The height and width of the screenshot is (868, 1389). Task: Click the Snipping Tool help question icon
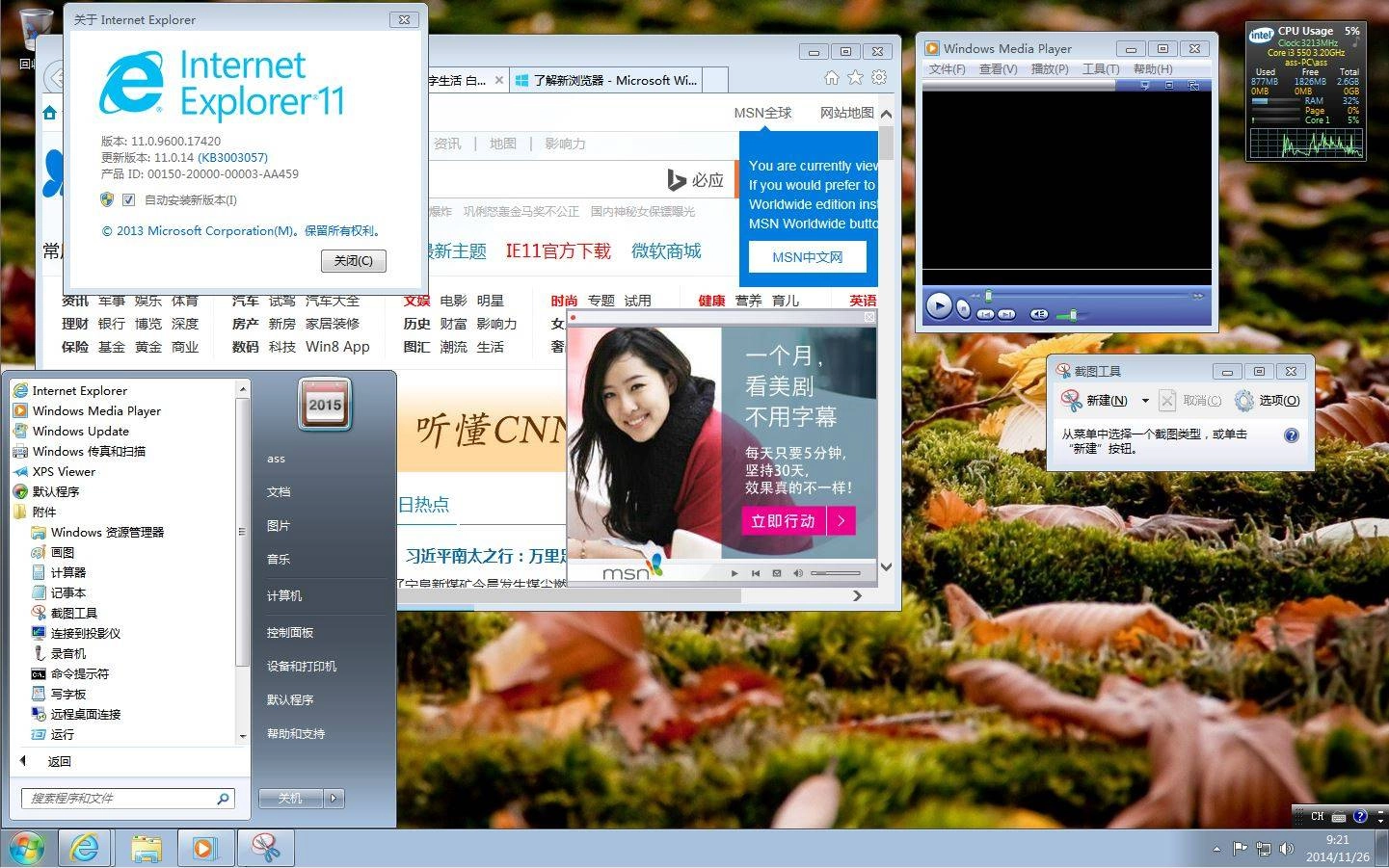1292,435
